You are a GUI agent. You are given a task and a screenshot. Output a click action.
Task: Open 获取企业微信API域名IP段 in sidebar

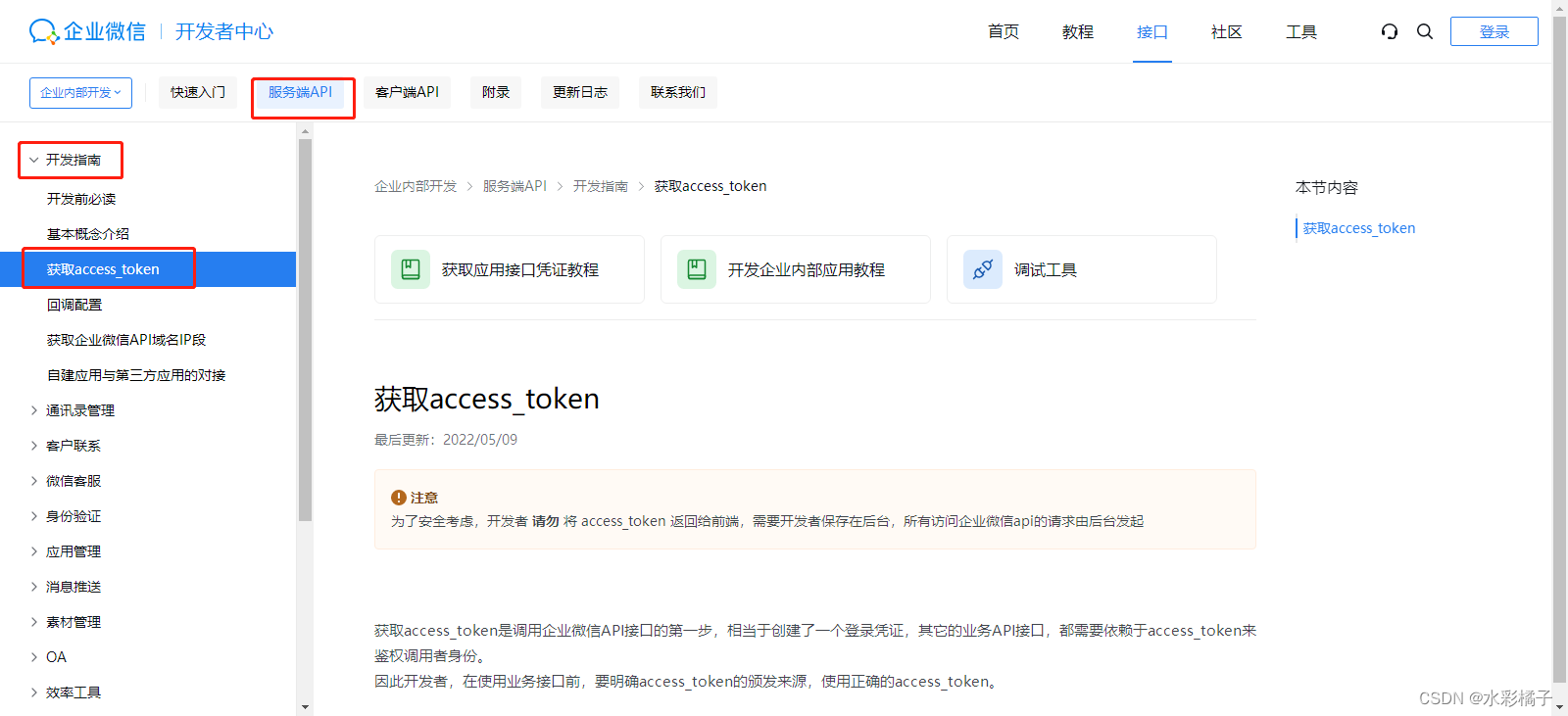126,340
